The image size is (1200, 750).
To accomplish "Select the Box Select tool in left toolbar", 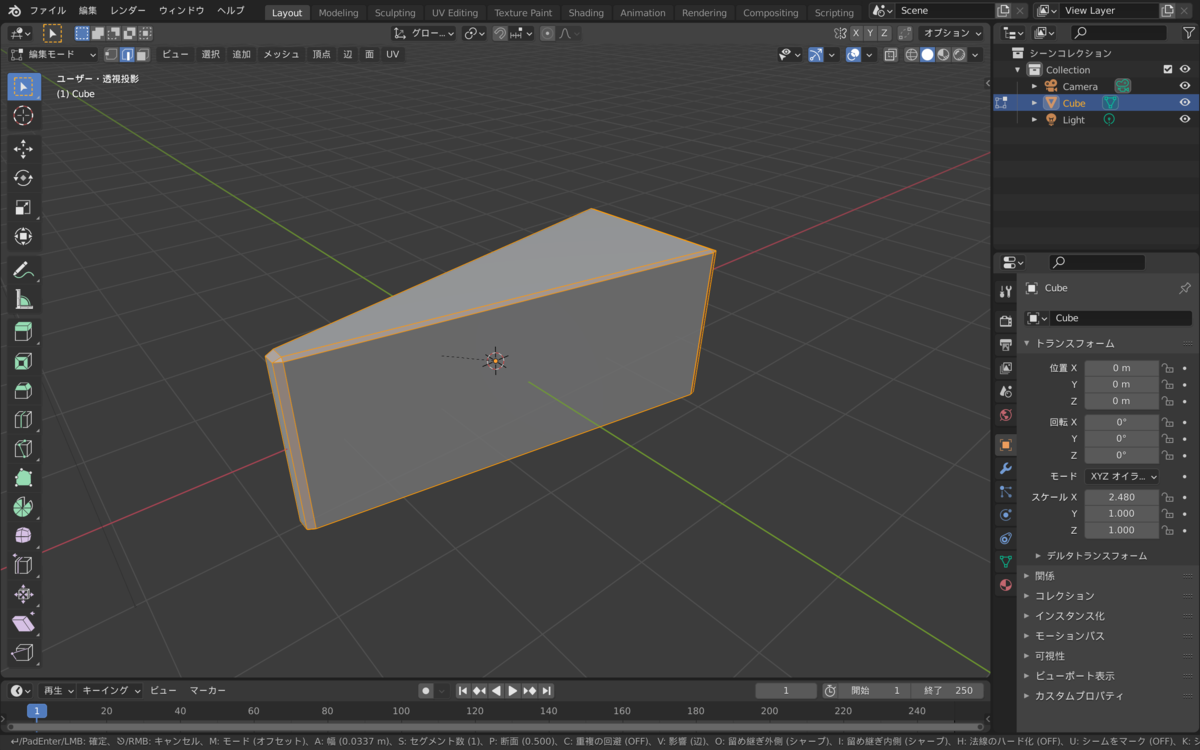I will tap(24, 86).
